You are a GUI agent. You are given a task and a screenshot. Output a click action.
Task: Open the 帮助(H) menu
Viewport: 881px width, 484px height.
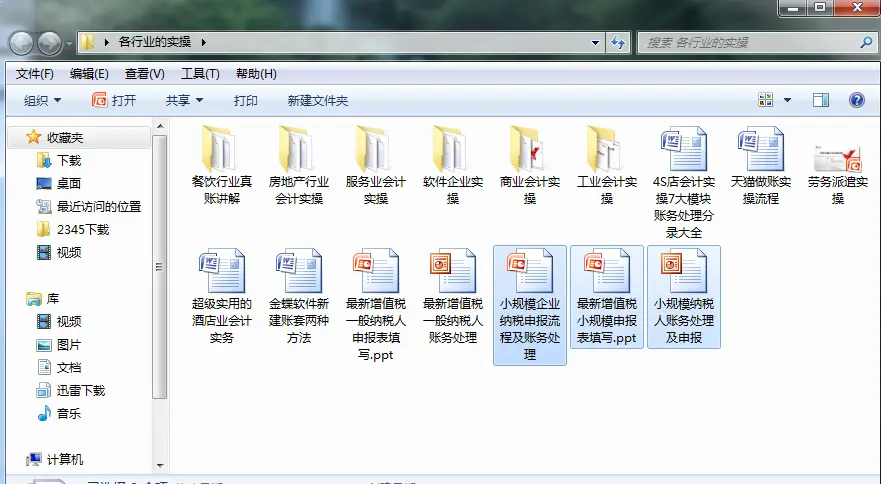click(256, 74)
